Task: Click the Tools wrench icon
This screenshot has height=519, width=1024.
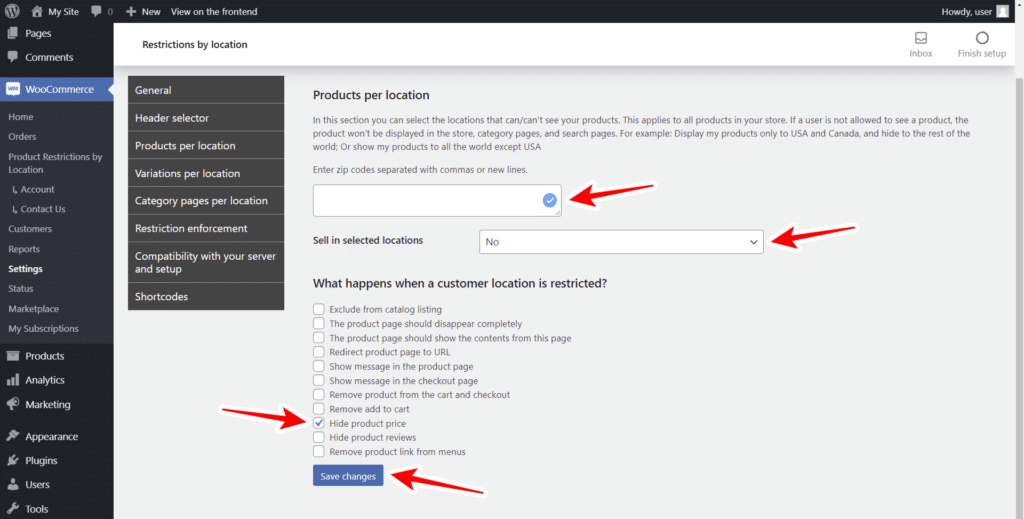Action: [13, 509]
